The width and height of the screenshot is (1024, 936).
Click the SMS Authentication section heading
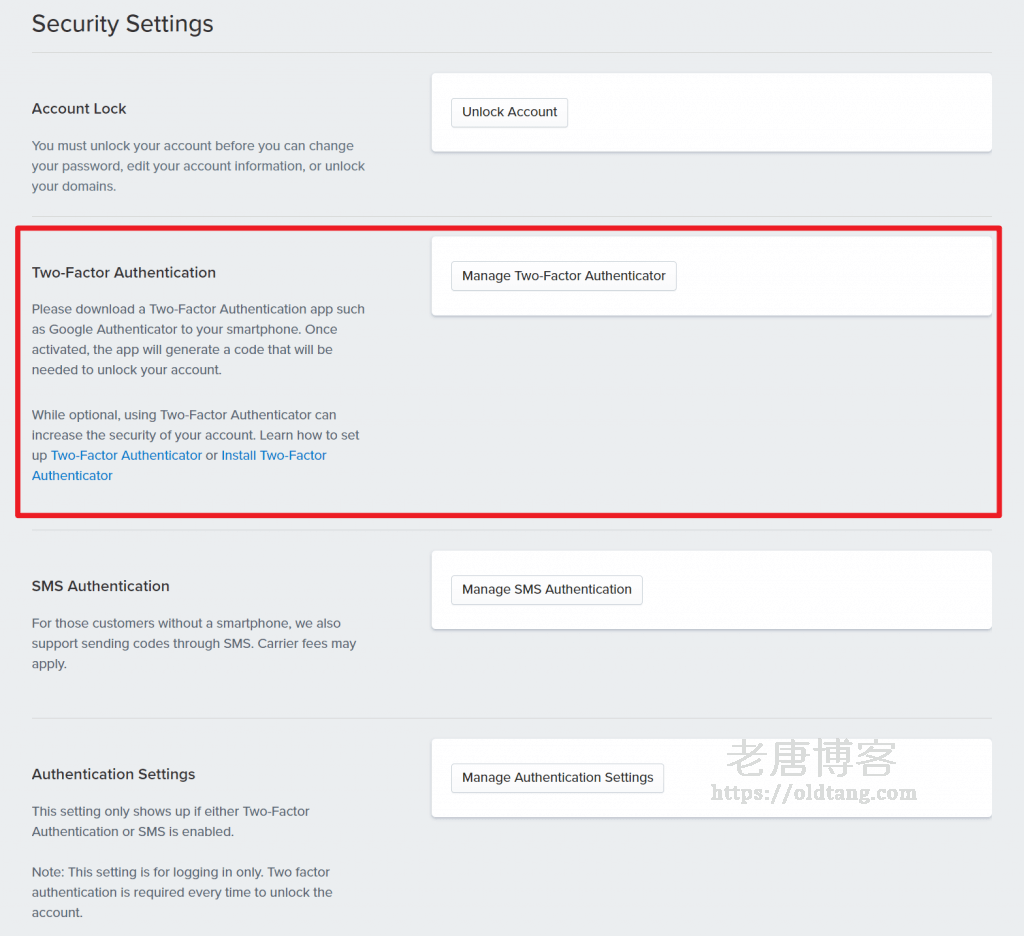(x=100, y=586)
